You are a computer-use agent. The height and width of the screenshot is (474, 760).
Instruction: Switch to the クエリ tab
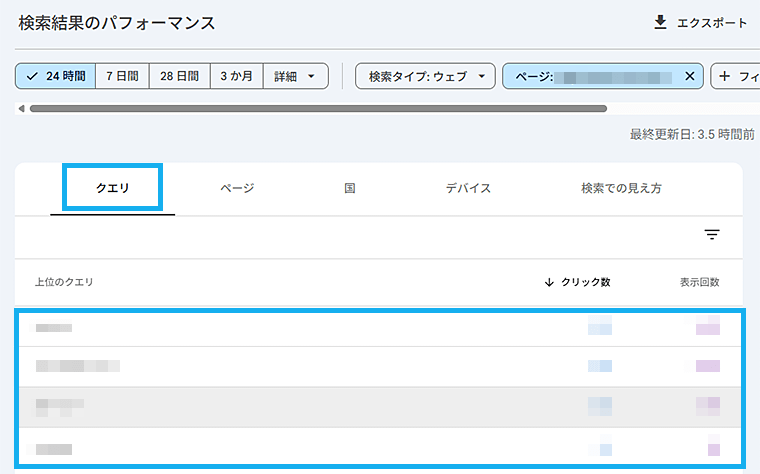coord(112,188)
